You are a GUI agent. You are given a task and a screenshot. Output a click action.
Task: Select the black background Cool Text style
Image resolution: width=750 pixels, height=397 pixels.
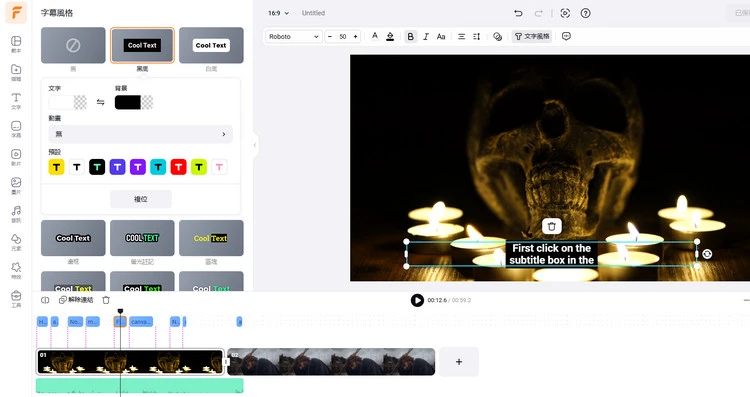[142, 45]
